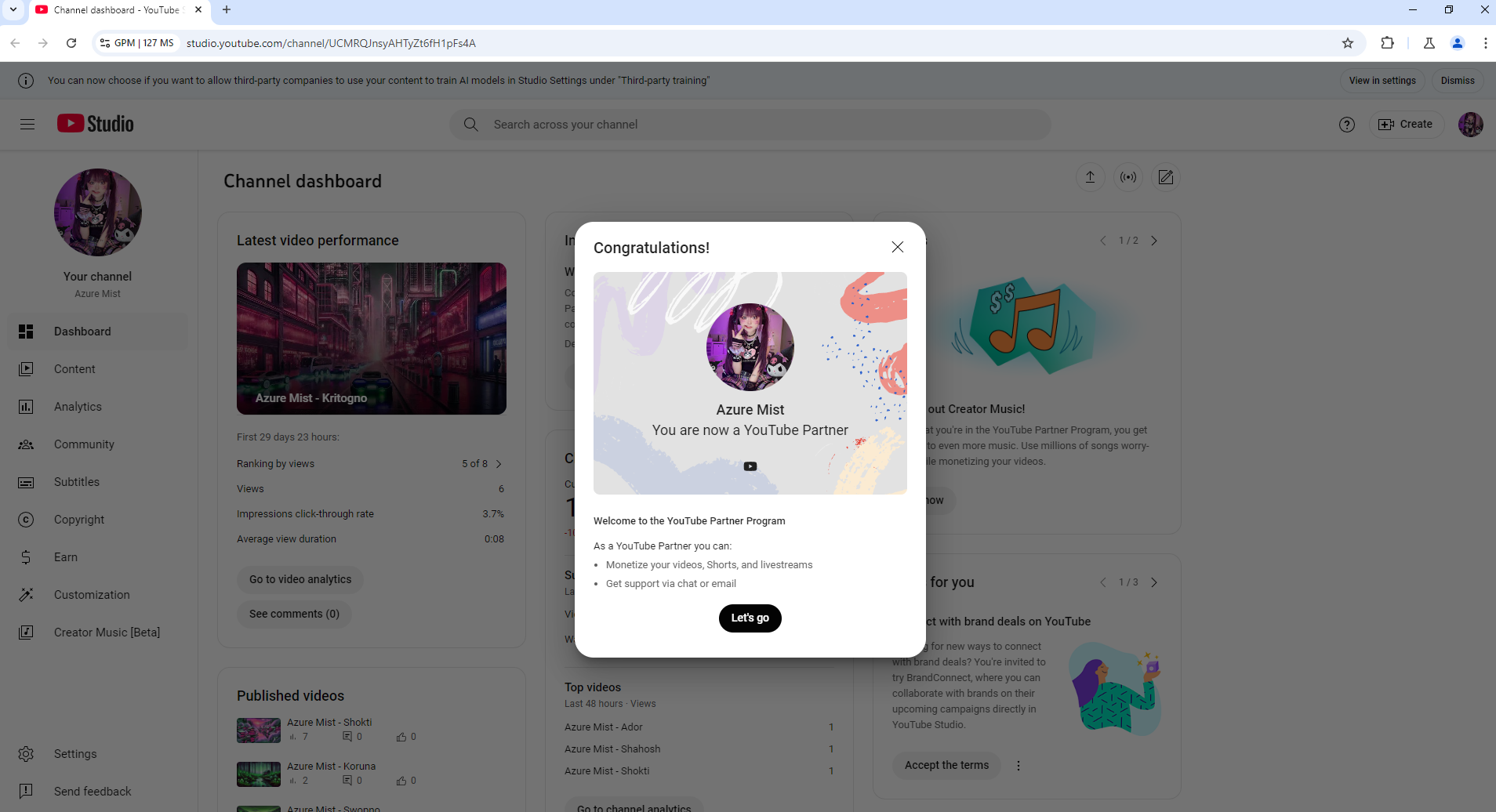
Task: Focus the Search across your channel field
Action: 750,125
